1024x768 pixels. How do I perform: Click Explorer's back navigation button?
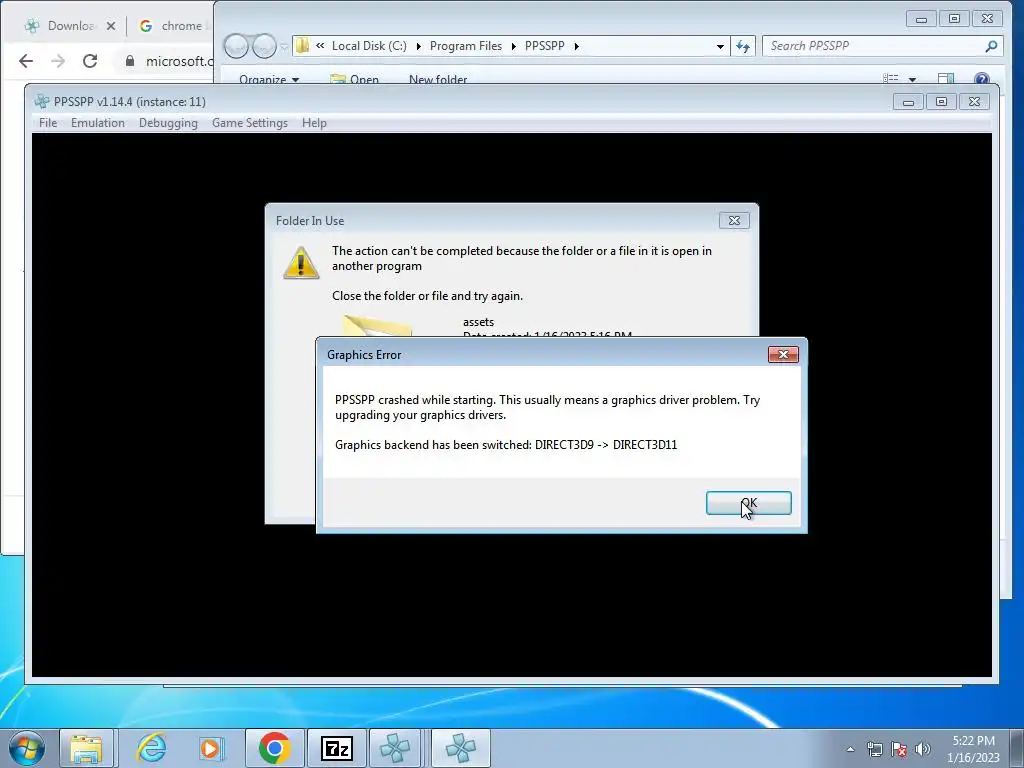pos(237,46)
